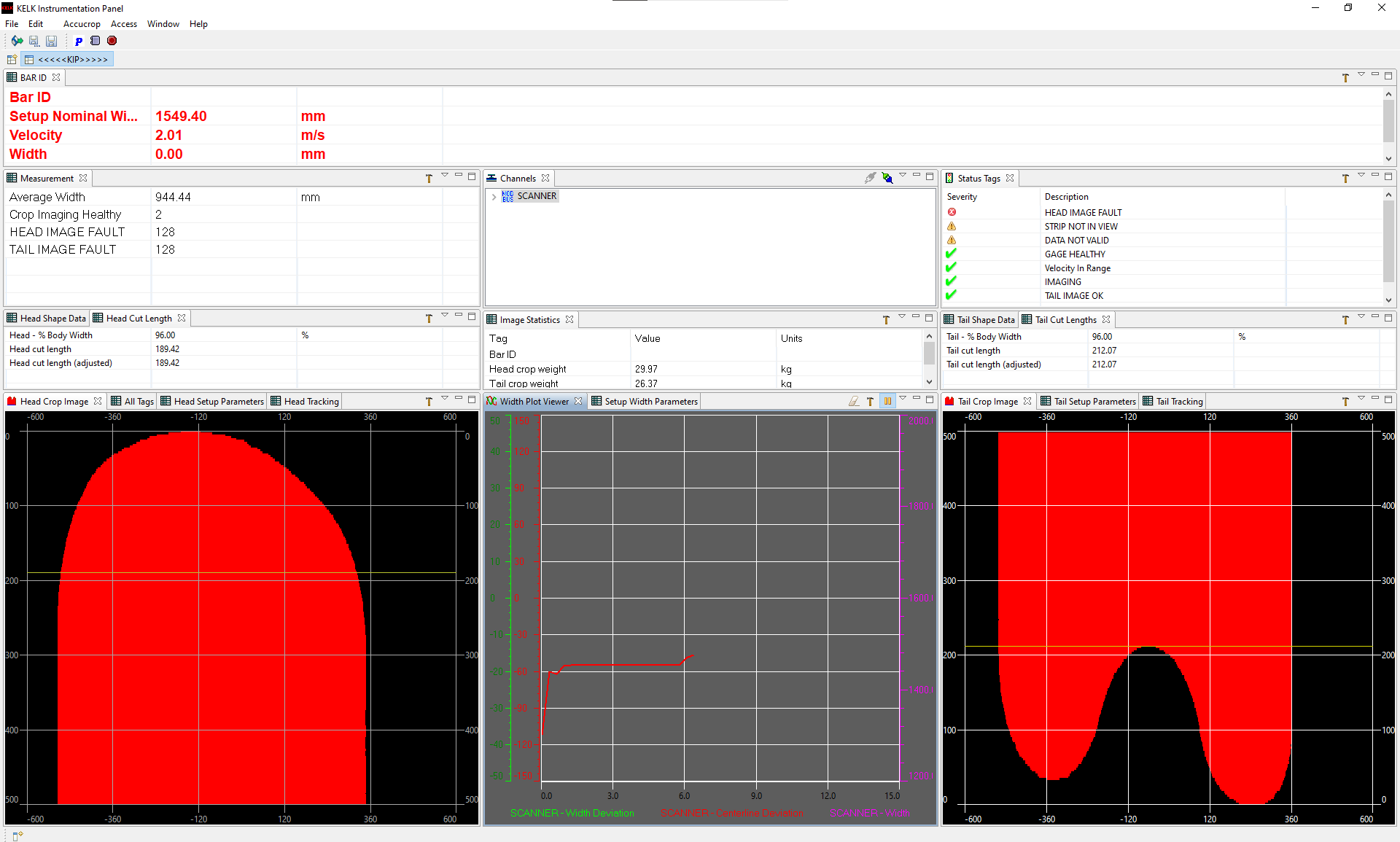Minimize the Channels panel
This screenshot has width=1400, height=842.
coord(917,176)
